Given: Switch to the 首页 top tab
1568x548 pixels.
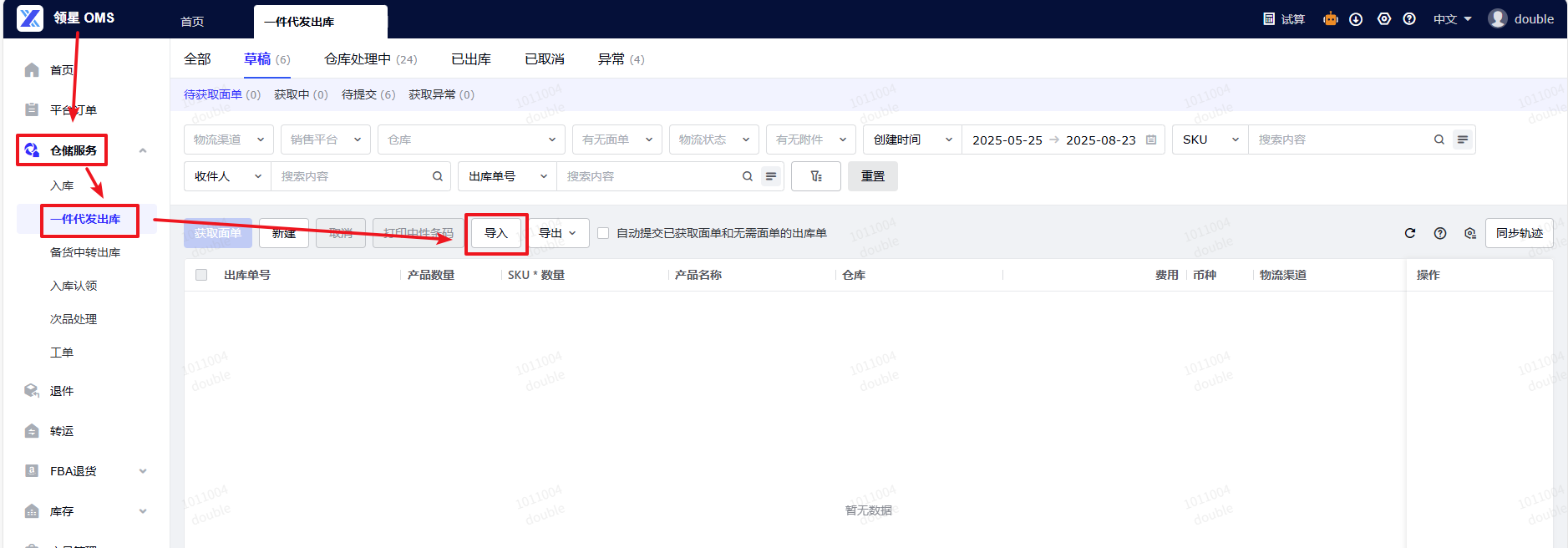Looking at the screenshot, I should click(192, 22).
